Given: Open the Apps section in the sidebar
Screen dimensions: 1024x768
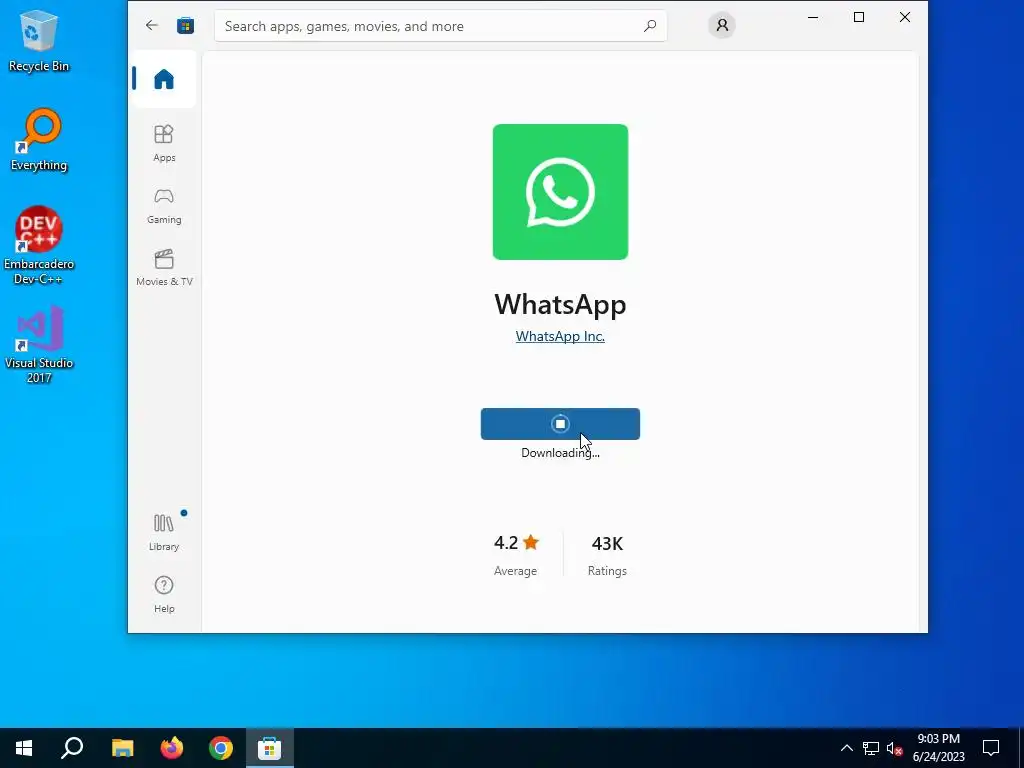Looking at the screenshot, I should tap(164, 143).
